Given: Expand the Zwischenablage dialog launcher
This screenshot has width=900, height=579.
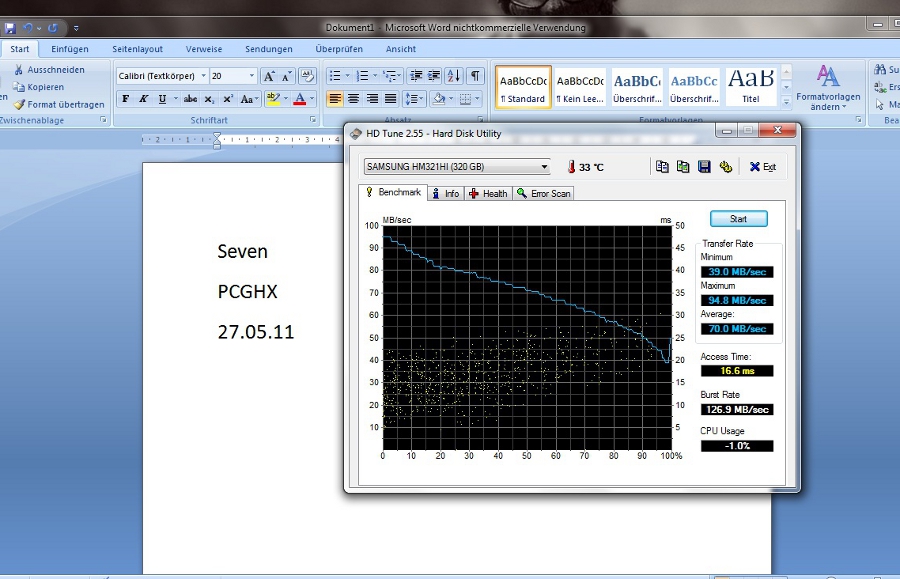Looking at the screenshot, I should 103,120.
